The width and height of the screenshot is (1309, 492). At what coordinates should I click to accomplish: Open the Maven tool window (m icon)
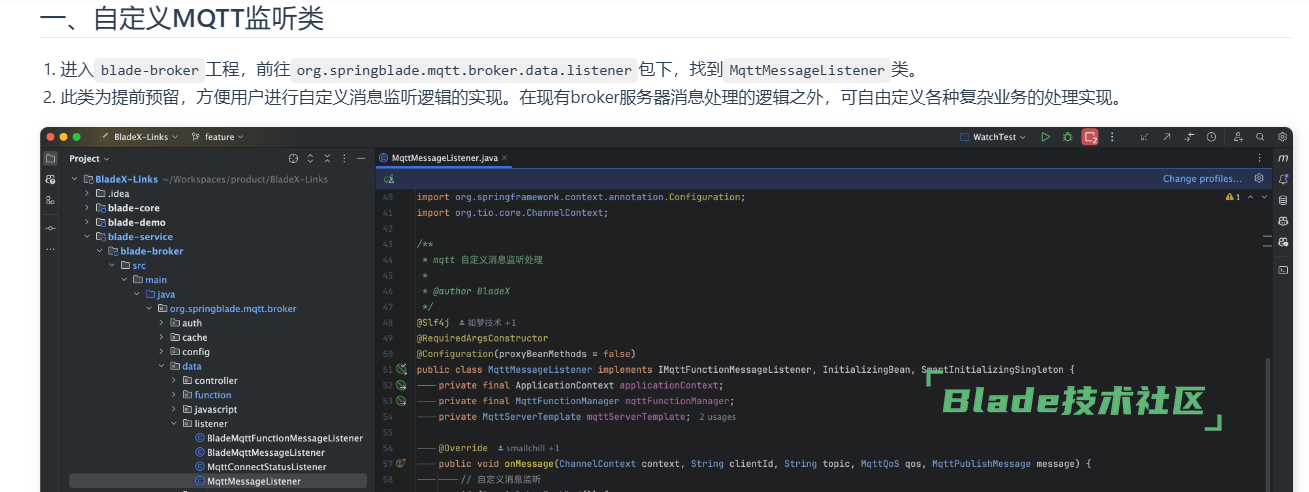(x=1283, y=158)
